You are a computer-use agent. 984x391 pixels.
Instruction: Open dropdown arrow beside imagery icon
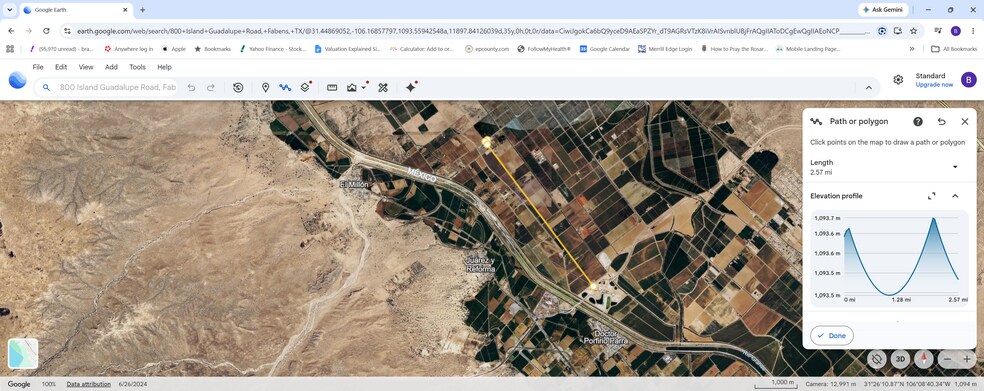(364, 88)
